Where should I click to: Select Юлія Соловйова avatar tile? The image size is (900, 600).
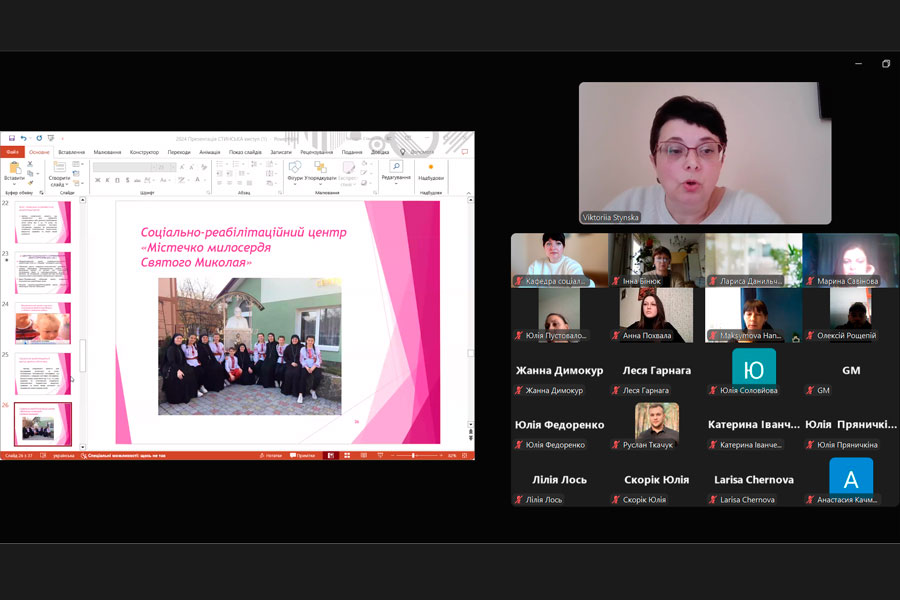coord(754,371)
